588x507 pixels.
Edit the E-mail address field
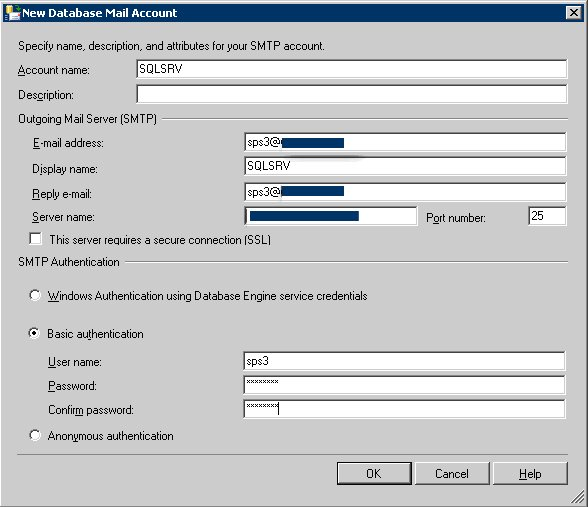(x=405, y=142)
